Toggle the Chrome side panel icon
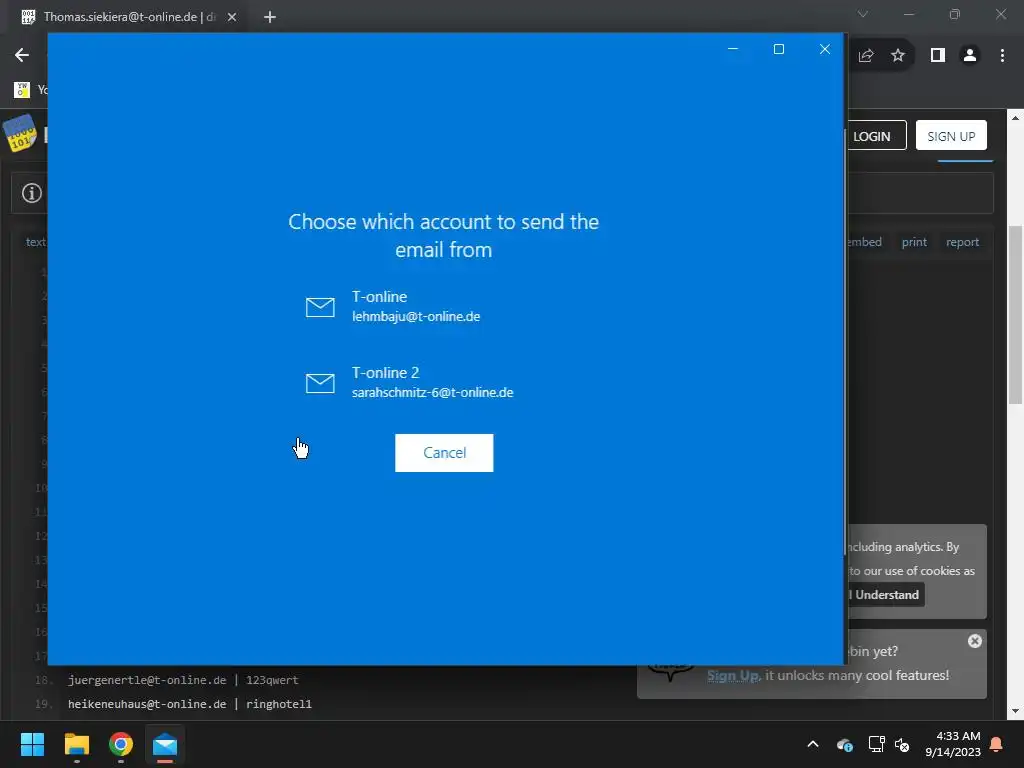Image resolution: width=1024 pixels, height=768 pixels. click(x=938, y=56)
